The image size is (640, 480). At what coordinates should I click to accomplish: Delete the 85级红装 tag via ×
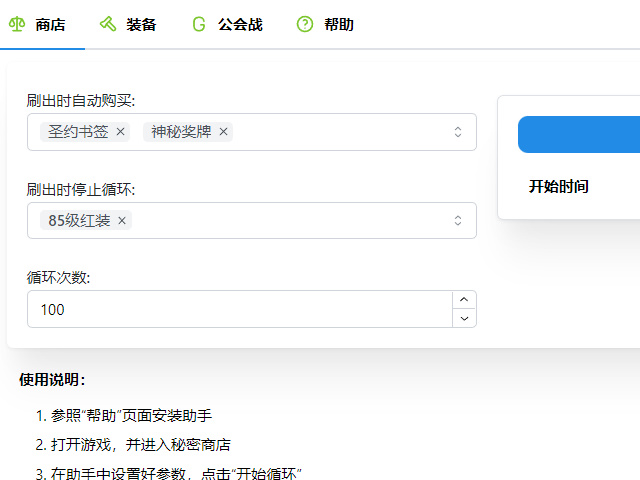(x=122, y=221)
